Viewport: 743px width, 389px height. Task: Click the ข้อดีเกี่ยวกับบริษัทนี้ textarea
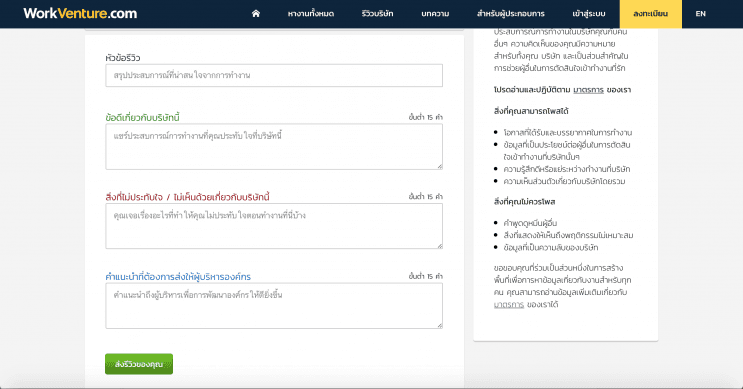click(274, 147)
